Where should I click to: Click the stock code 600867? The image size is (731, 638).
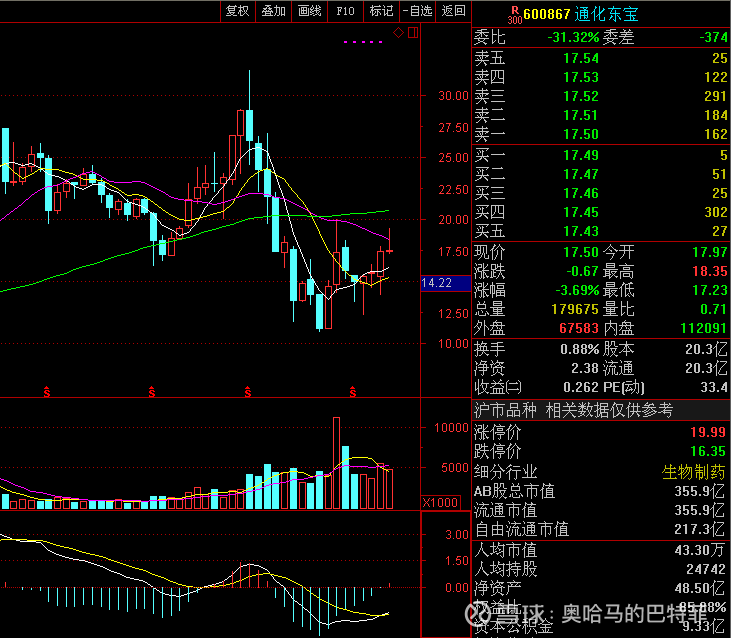[x=547, y=15]
